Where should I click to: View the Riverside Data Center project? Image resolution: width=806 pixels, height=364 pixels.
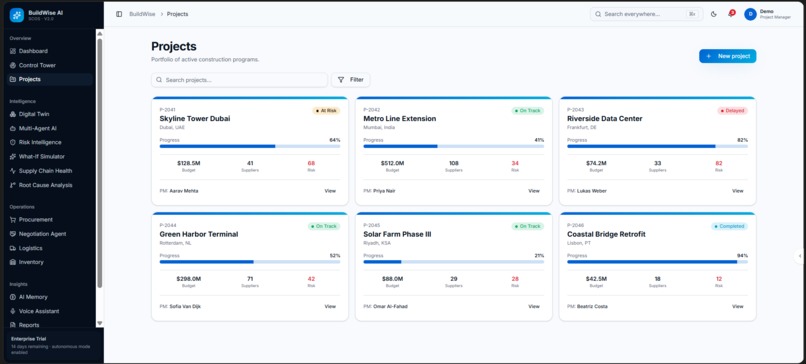click(738, 191)
